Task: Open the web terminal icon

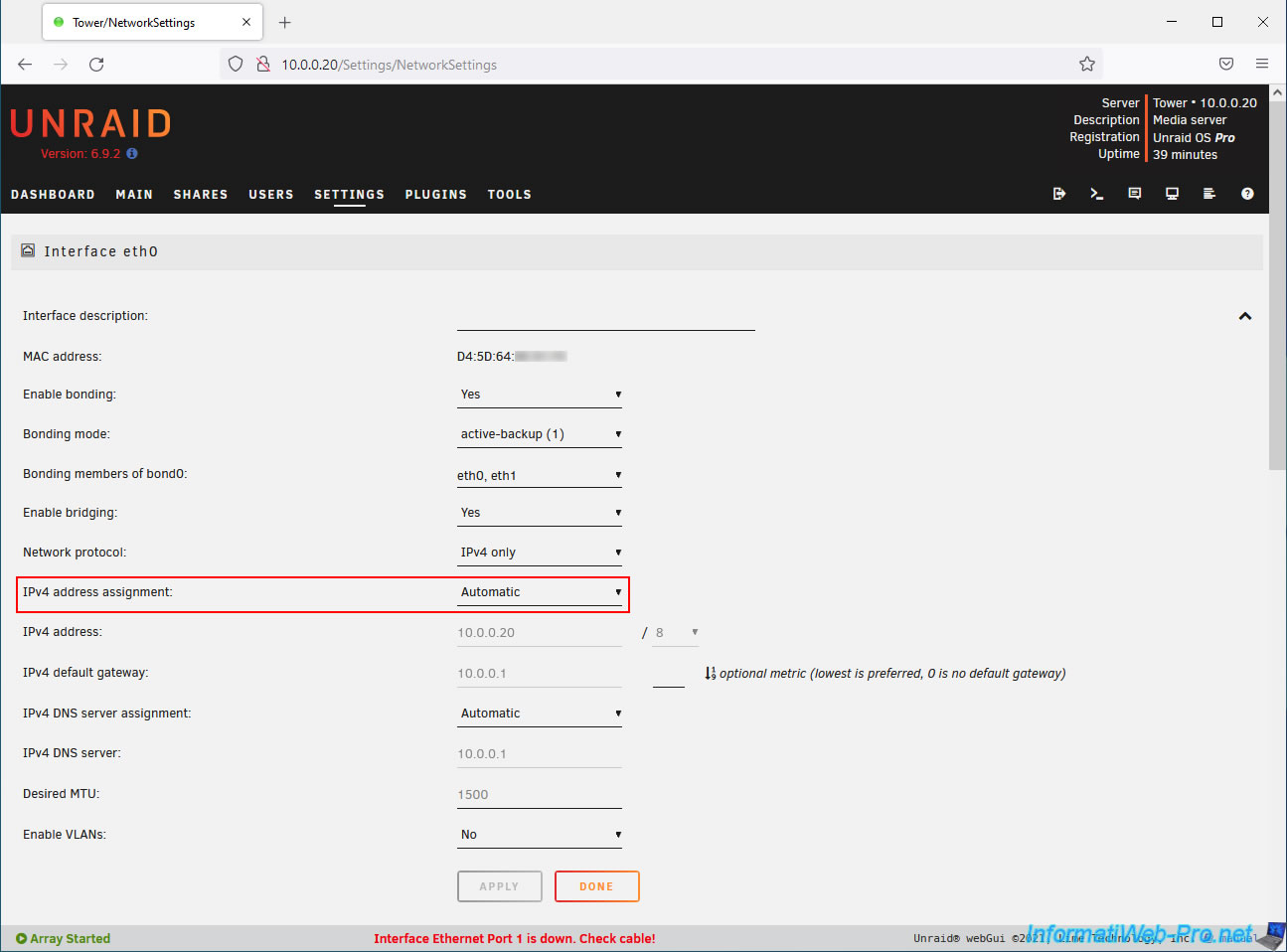Action: pyautogui.click(x=1096, y=194)
